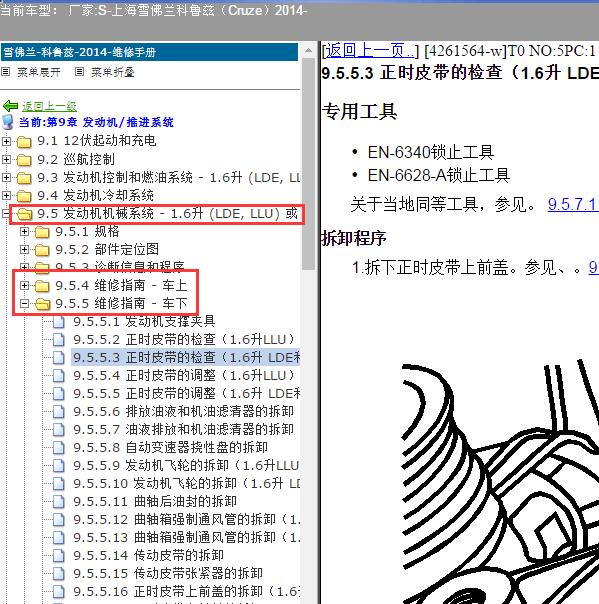599x604 pixels.
Task: Select 9.5.5.4 正时皮带的调整（1.6升LLU）
Action: pyautogui.click(x=184, y=376)
